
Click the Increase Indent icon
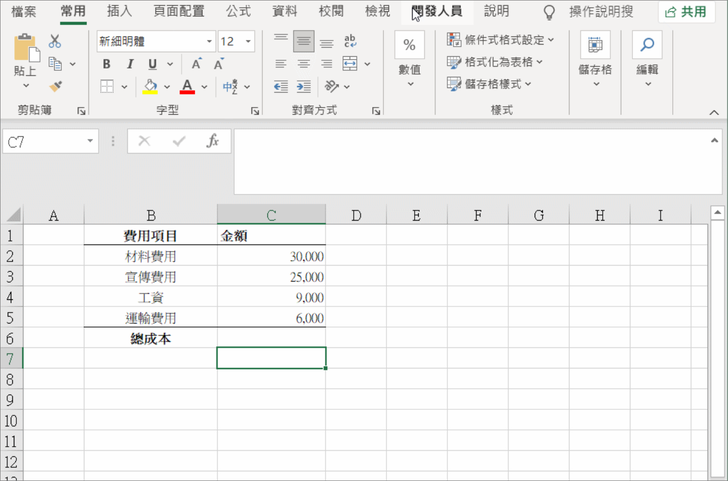[x=302, y=87]
